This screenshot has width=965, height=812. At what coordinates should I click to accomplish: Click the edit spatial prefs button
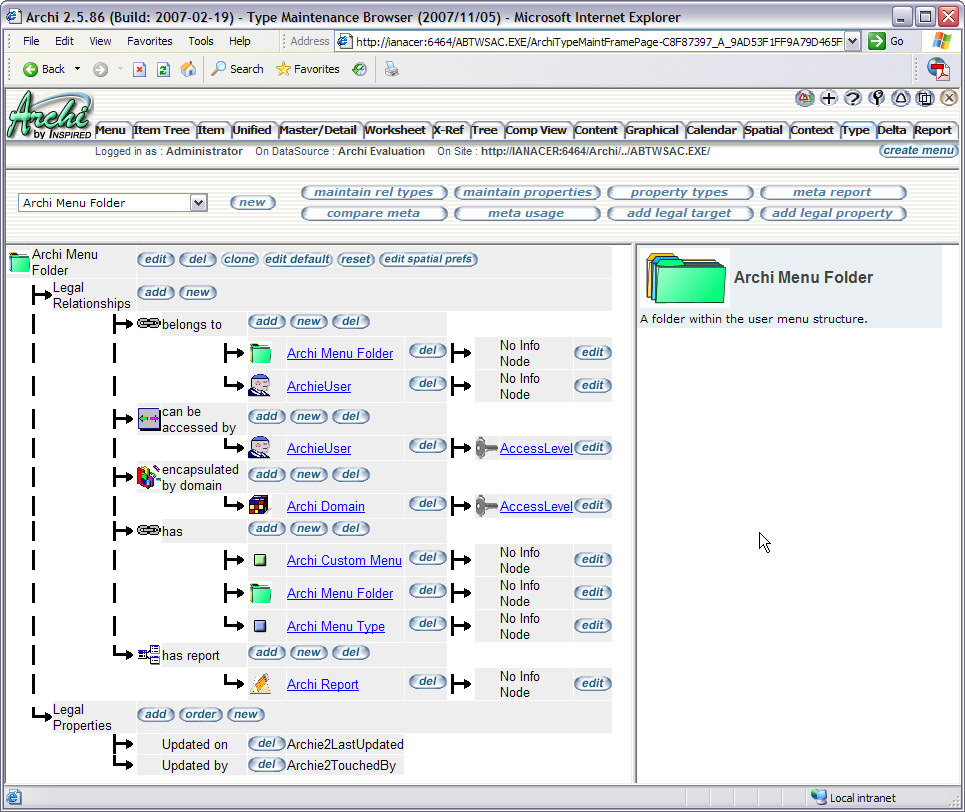pos(428,259)
